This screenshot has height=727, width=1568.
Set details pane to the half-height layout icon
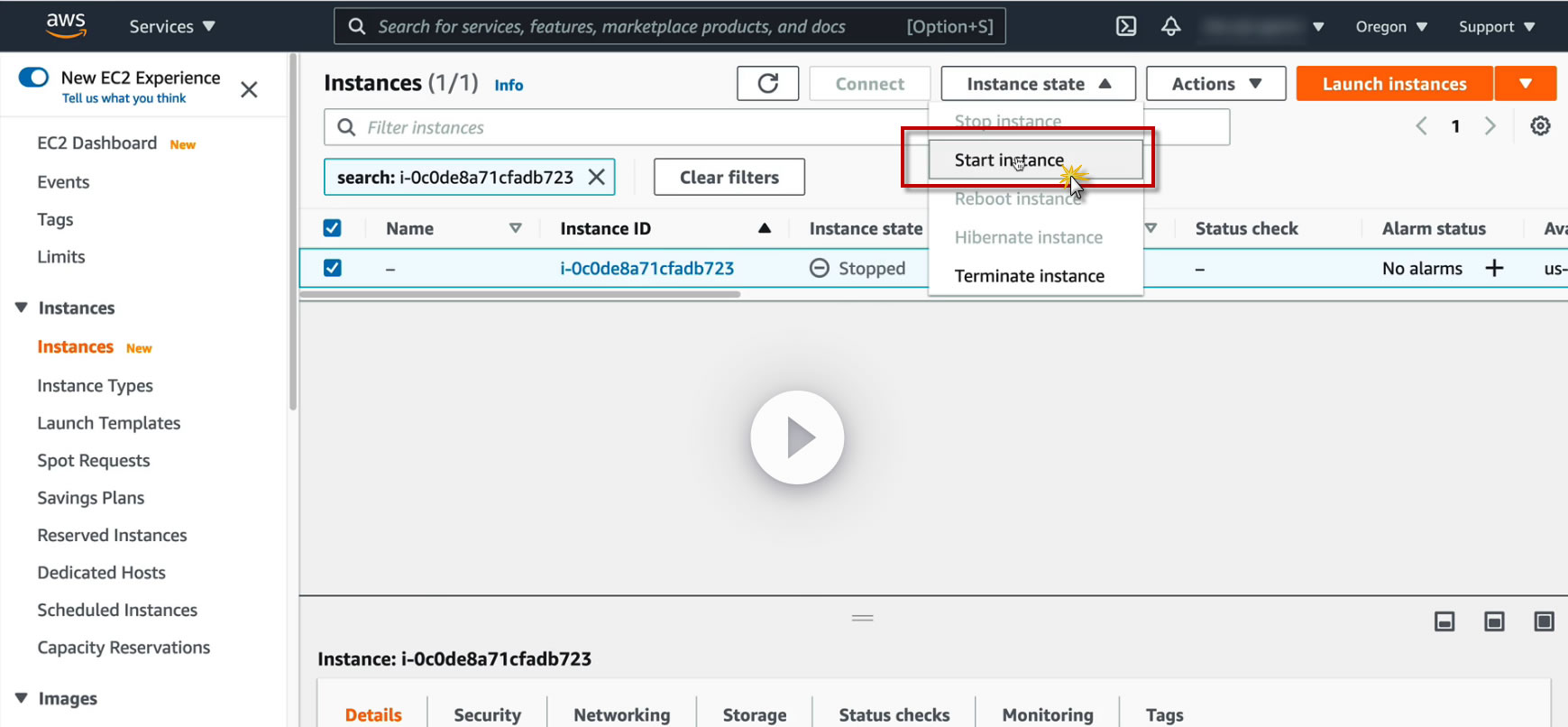1494,621
